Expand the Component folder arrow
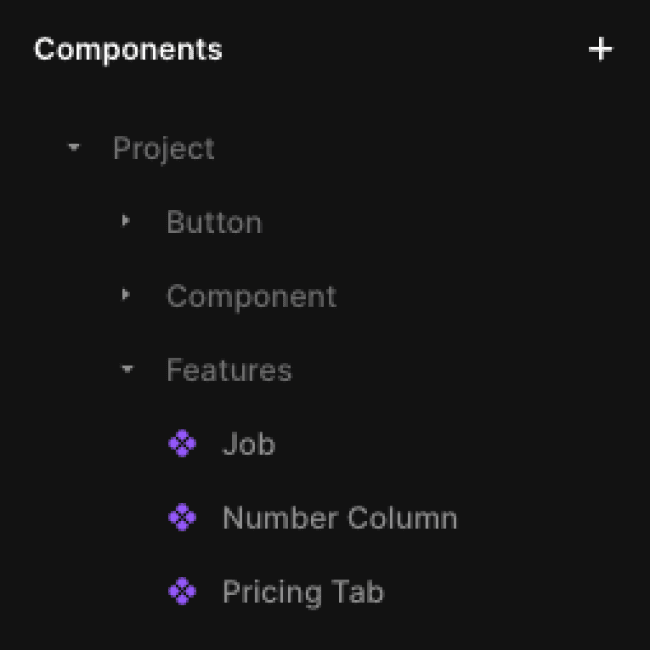Screen dimensions: 650x650 pos(126,295)
